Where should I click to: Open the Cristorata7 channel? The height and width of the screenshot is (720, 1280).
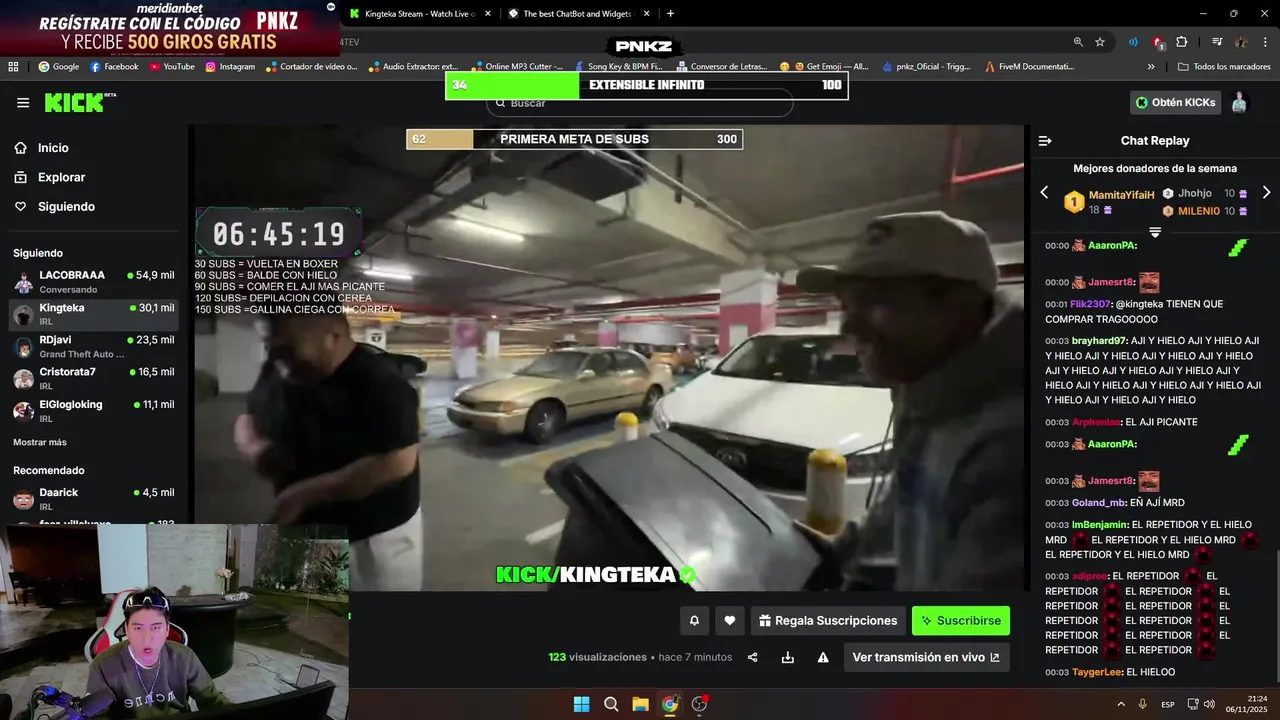[x=93, y=378]
